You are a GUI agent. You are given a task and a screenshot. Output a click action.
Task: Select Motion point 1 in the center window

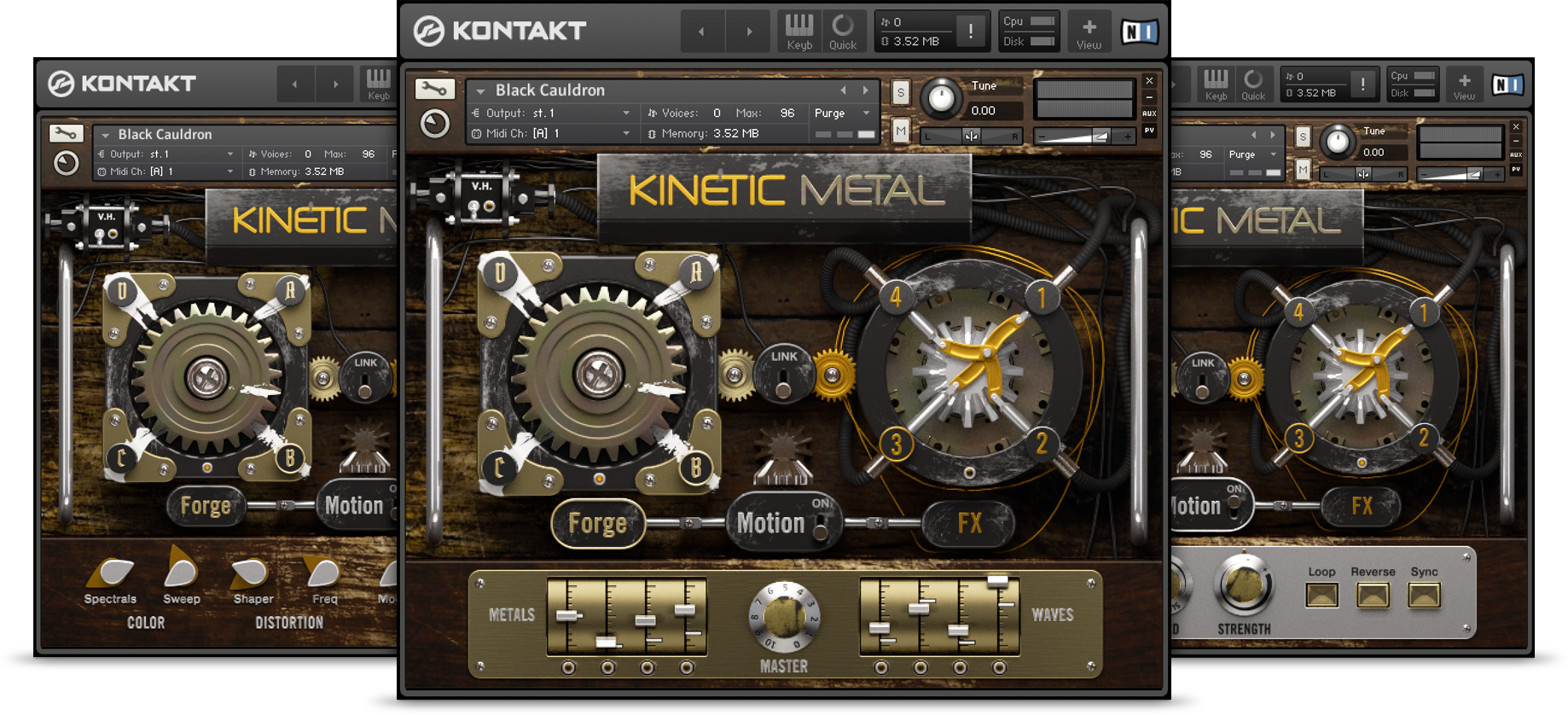(x=1042, y=298)
